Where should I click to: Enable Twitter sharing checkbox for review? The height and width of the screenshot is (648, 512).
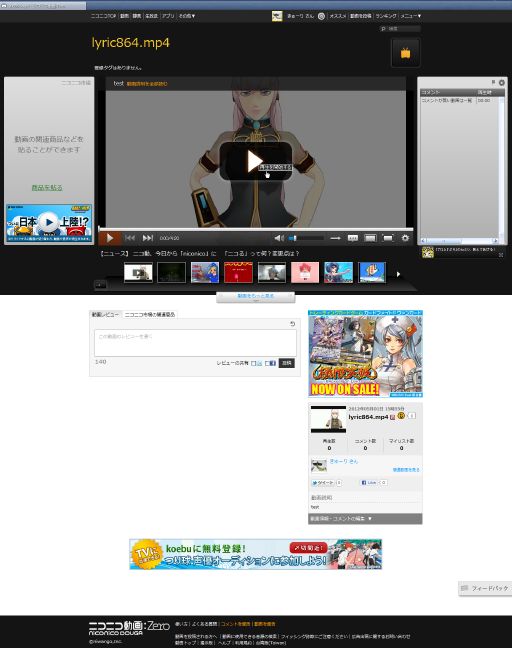point(254,363)
